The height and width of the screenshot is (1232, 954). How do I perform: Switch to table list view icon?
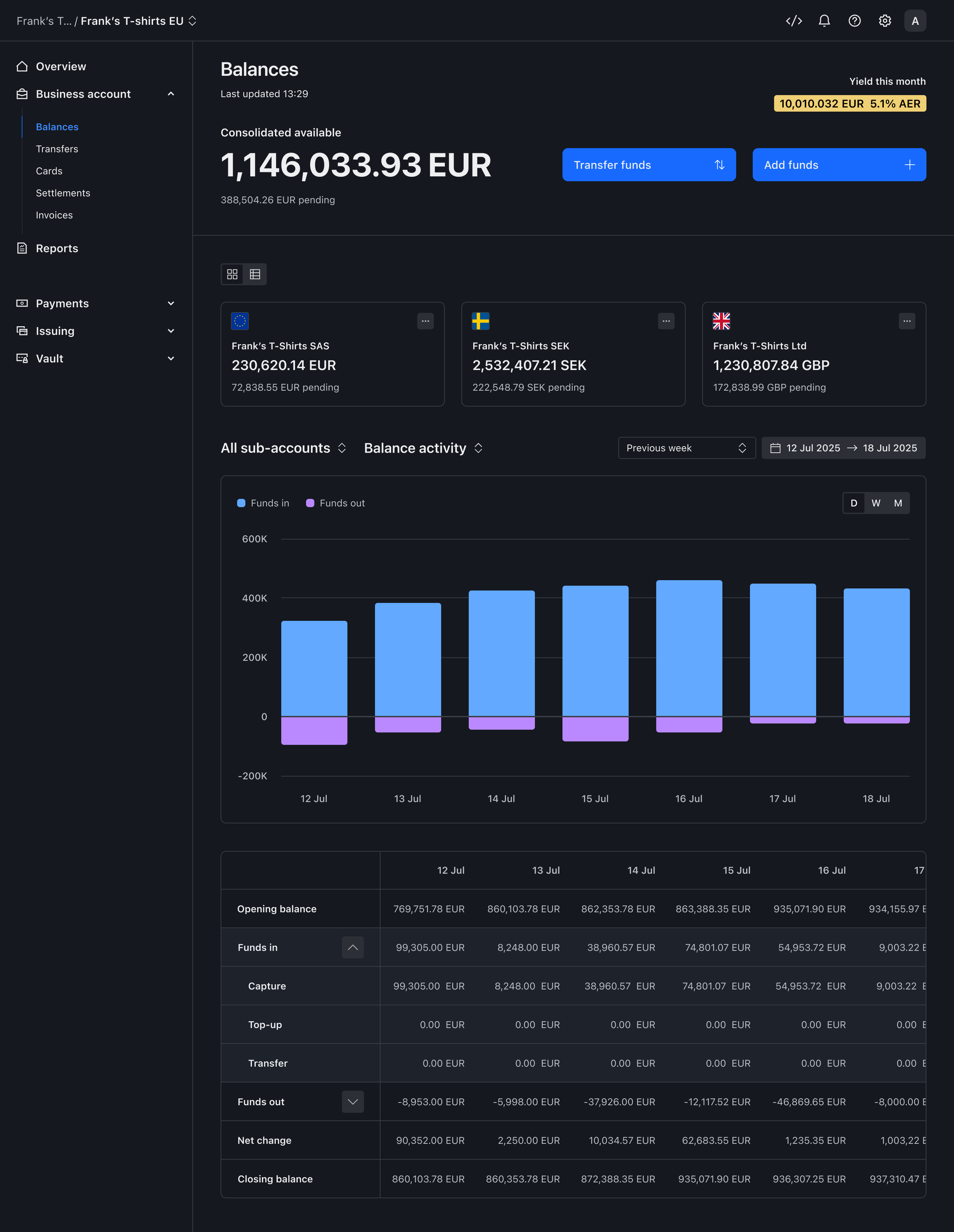255,274
